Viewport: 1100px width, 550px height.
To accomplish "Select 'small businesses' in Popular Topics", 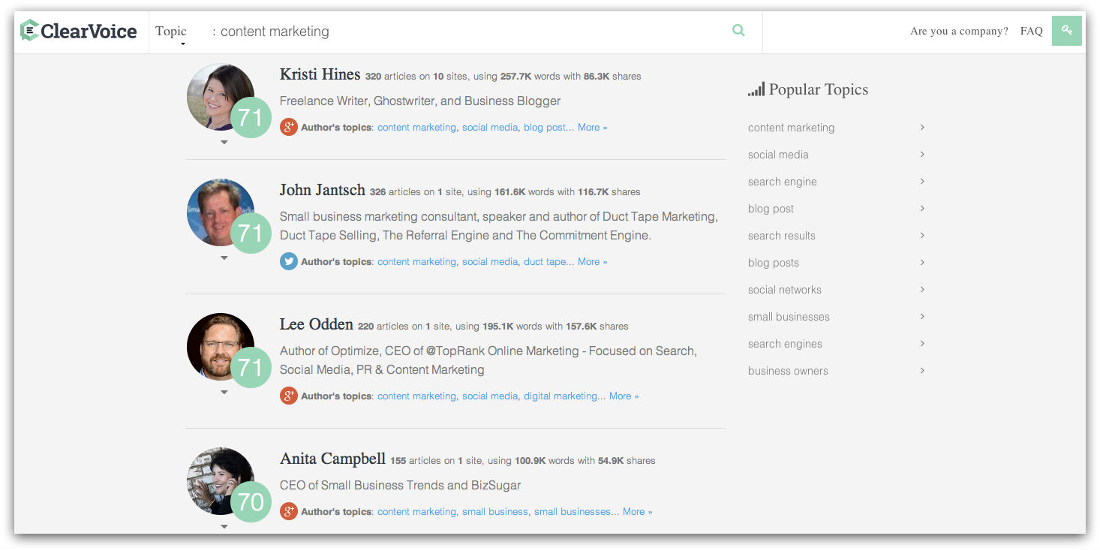I will (x=789, y=317).
